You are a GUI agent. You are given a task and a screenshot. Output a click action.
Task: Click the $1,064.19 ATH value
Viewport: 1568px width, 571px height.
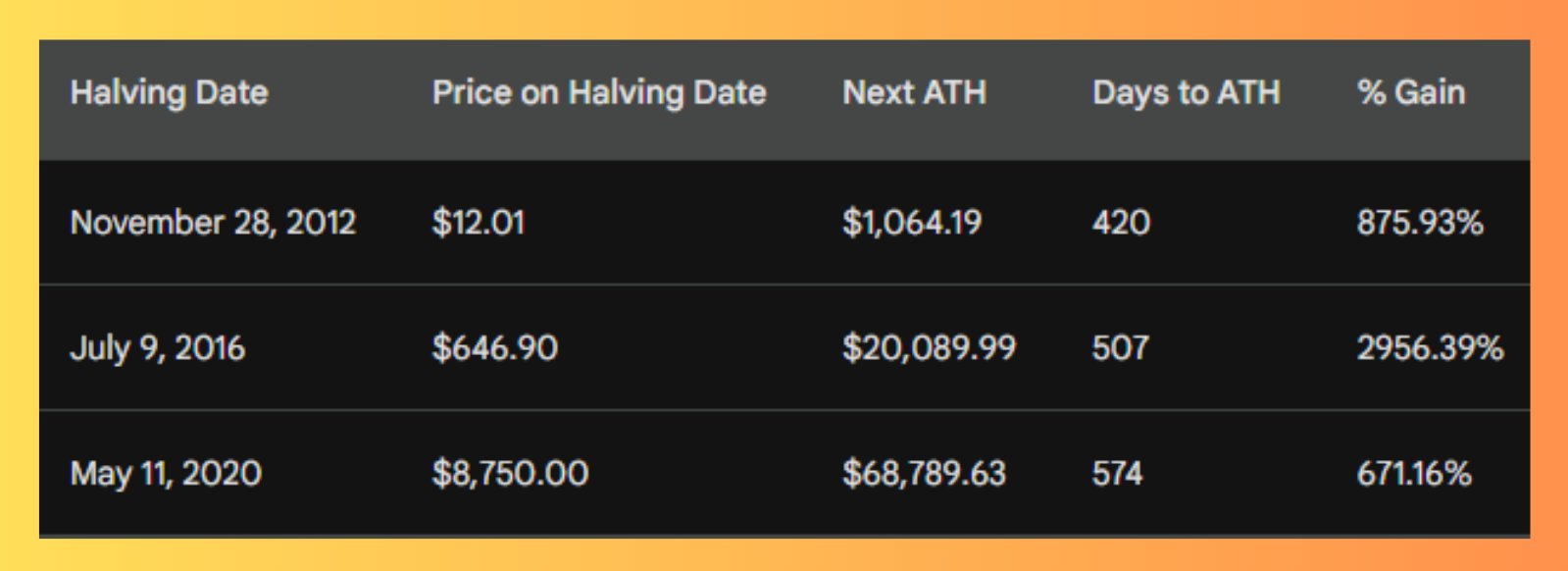pyautogui.click(x=912, y=223)
